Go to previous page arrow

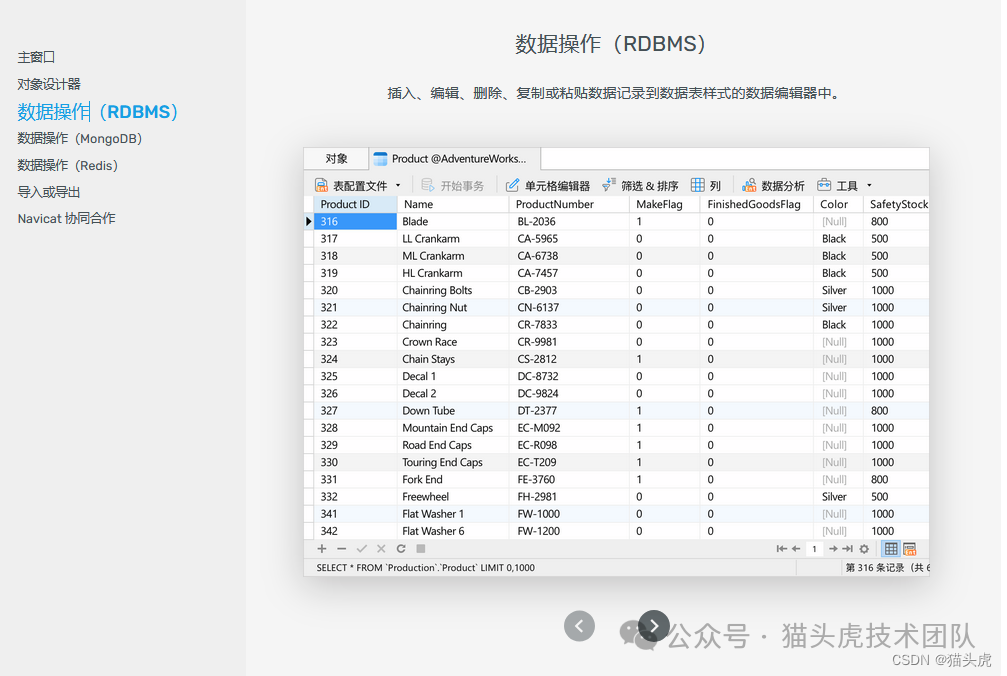pyautogui.click(x=796, y=549)
